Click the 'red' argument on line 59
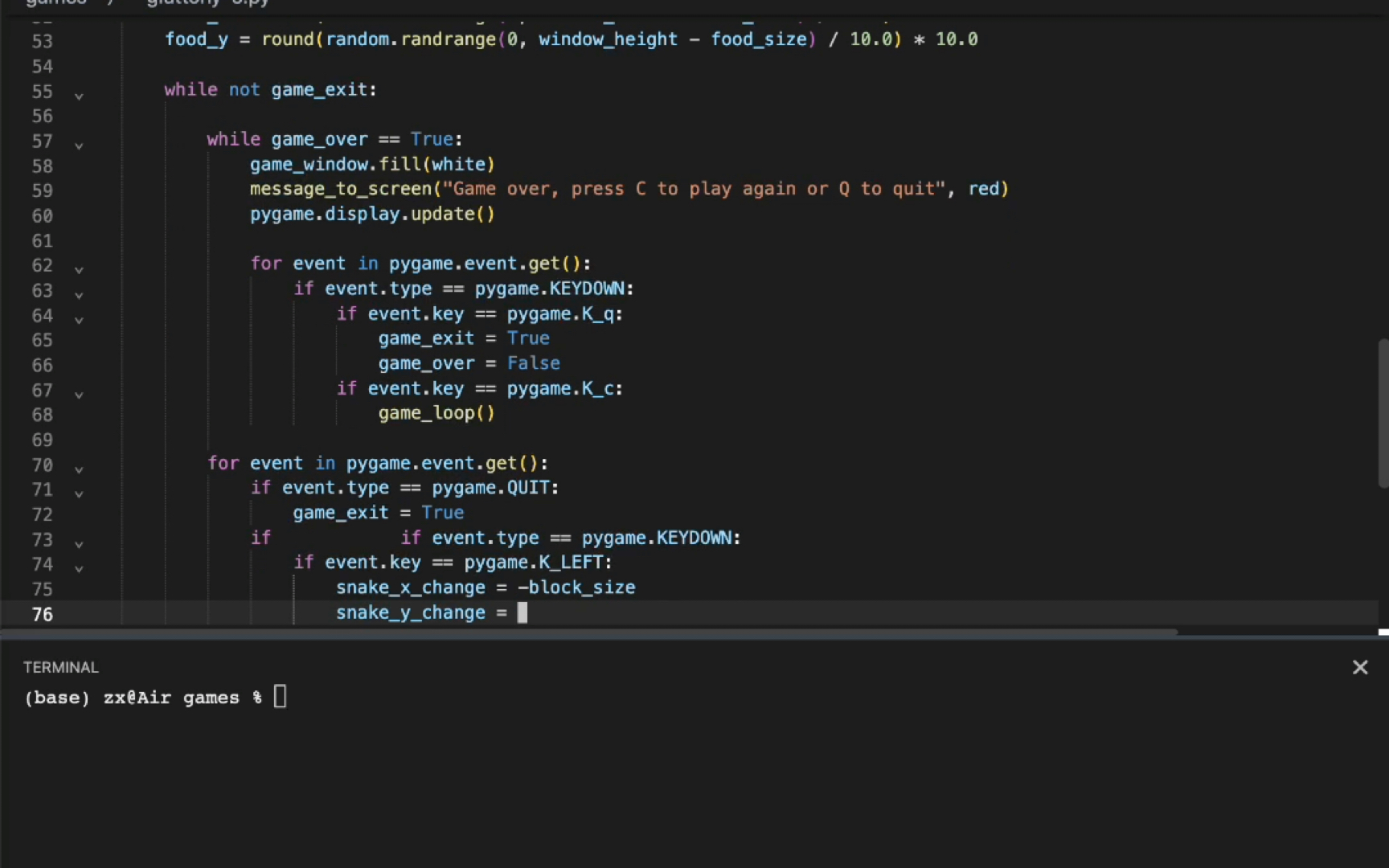The height and width of the screenshot is (868, 1389). 983,189
